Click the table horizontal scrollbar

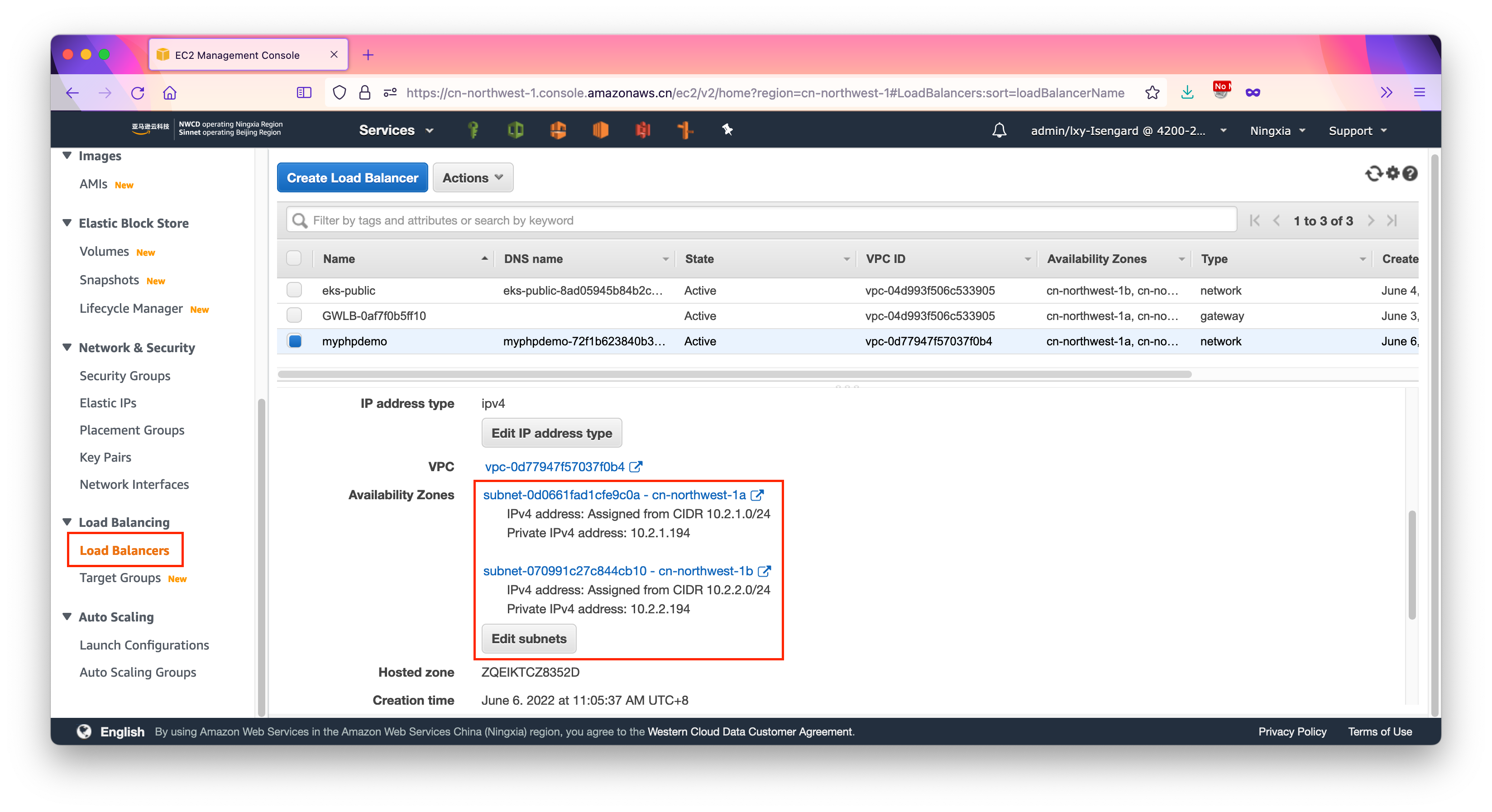pyautogui.click(x=734, y=374)
